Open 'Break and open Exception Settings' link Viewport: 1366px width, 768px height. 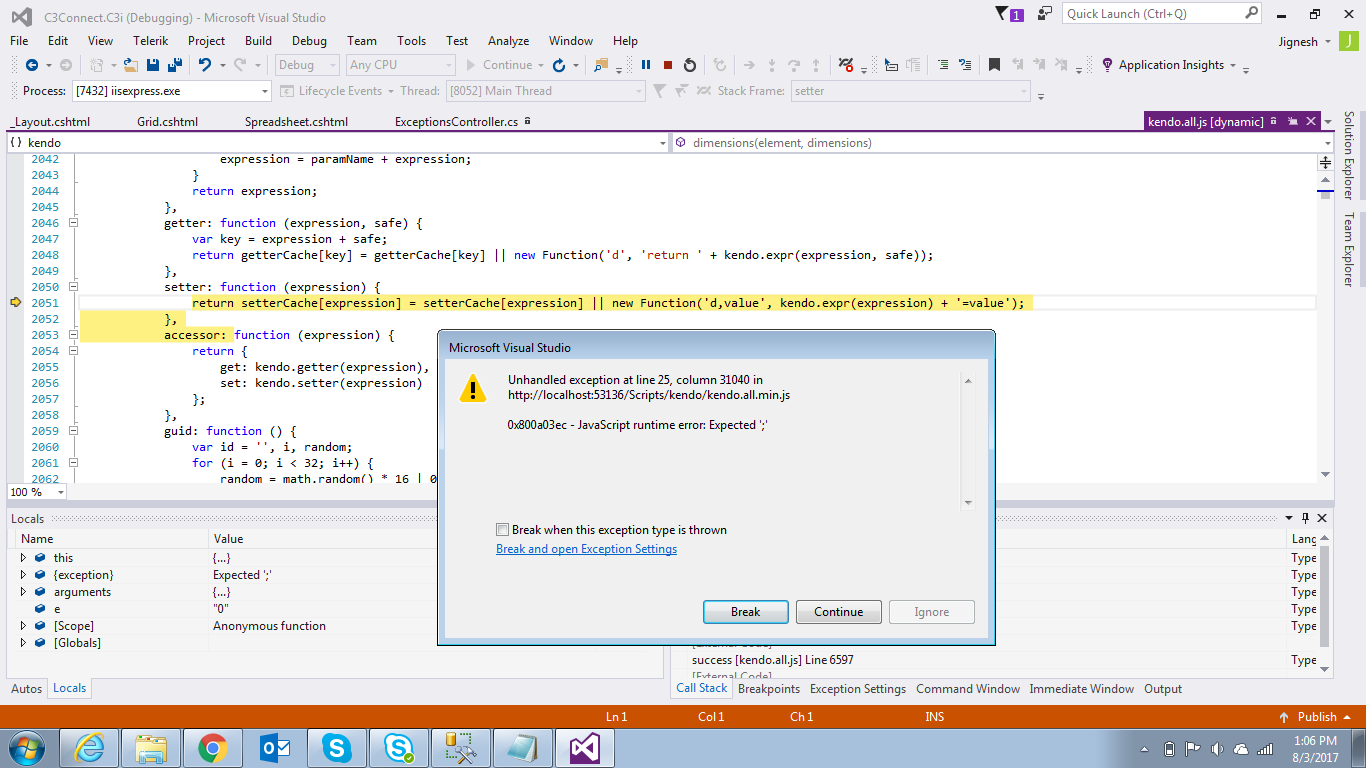click(x=586, y=549)
